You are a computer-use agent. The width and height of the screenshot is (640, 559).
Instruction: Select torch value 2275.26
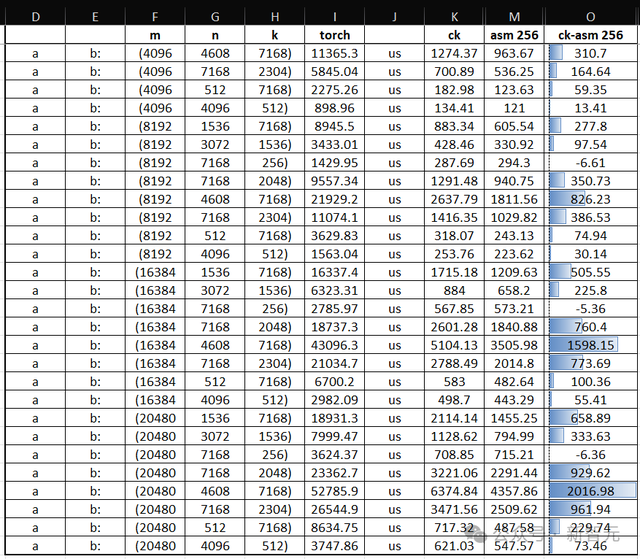coord(335,90)
